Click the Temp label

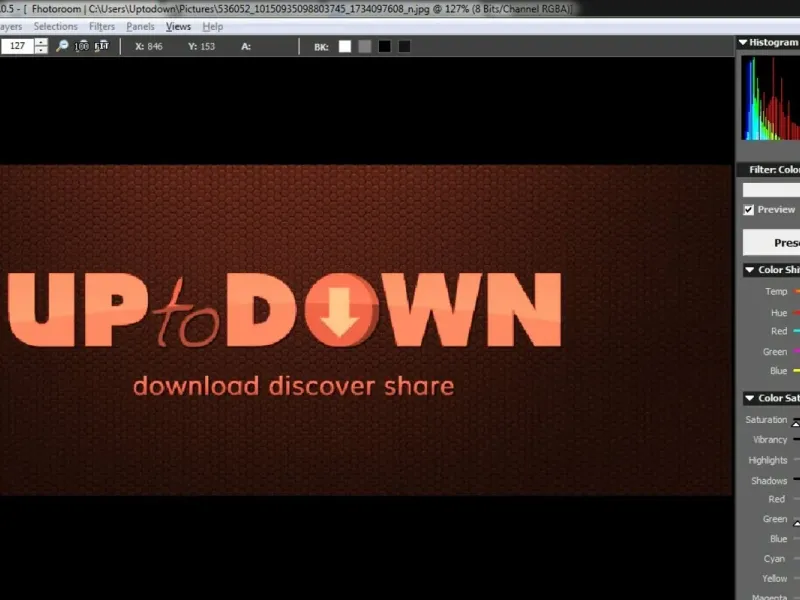[776, 291]
